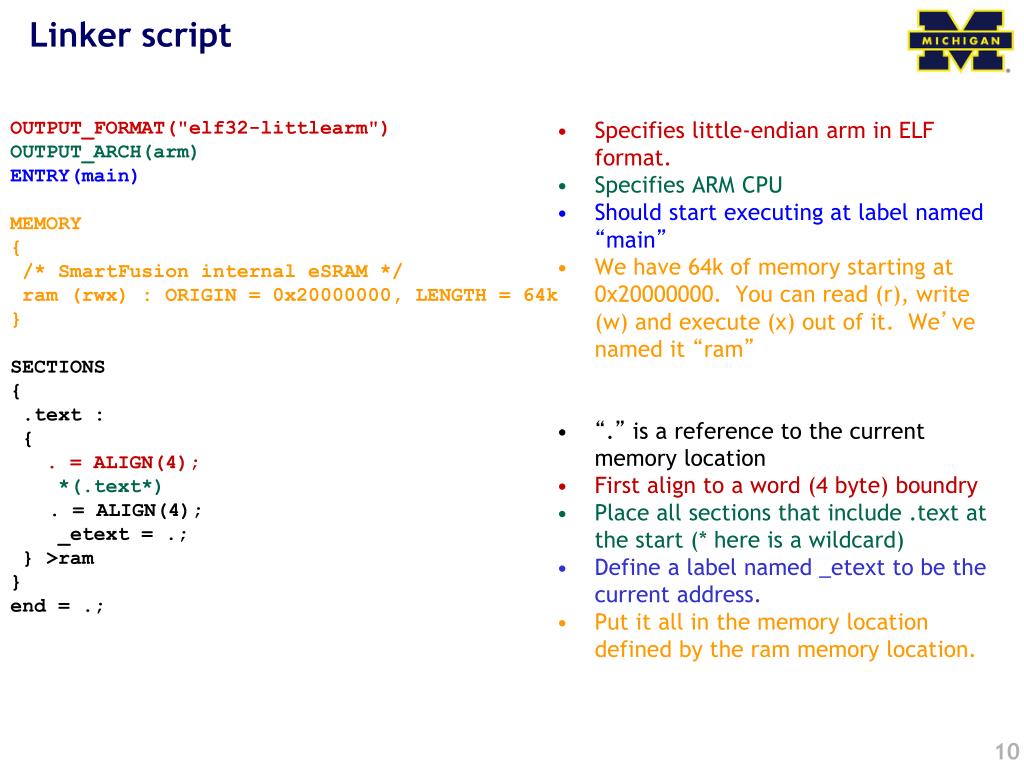Click the Michigan logo
1024x768 pixels.
coord(960,40)
